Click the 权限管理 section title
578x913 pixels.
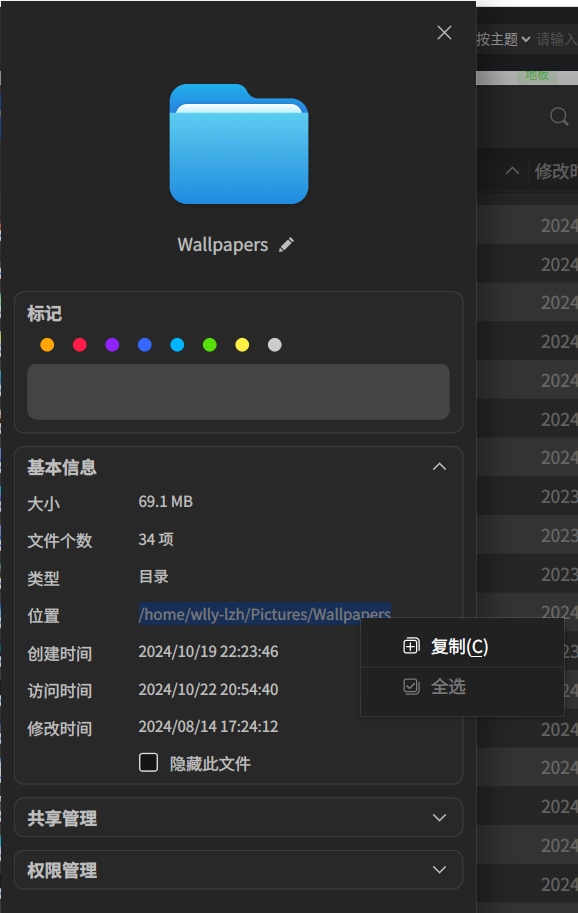tap(62, 870)
